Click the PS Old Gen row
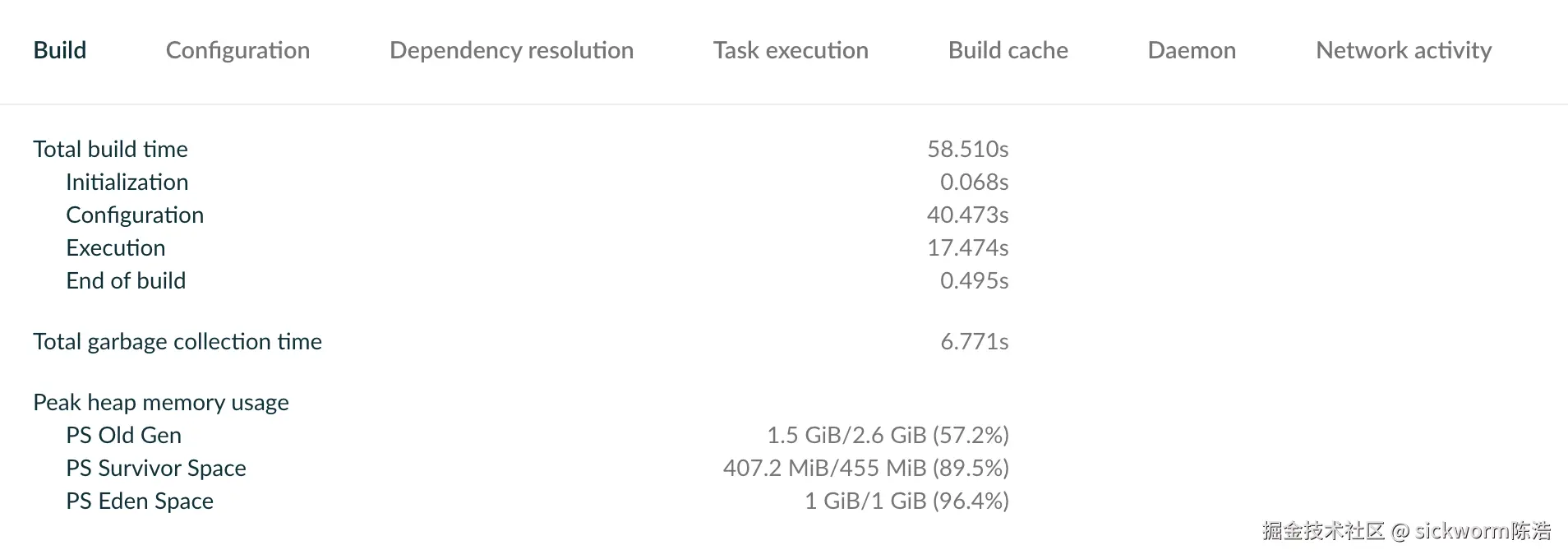 (x=521, y=435)
